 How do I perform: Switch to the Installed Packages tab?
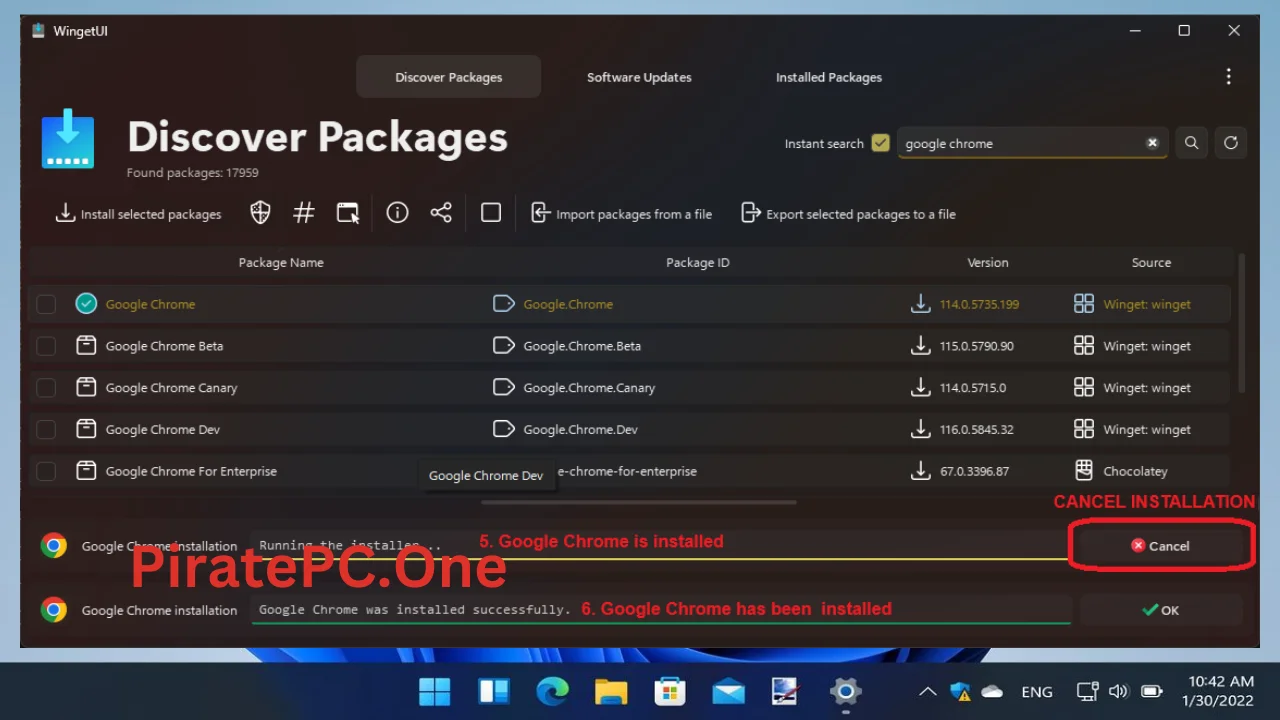829,77
